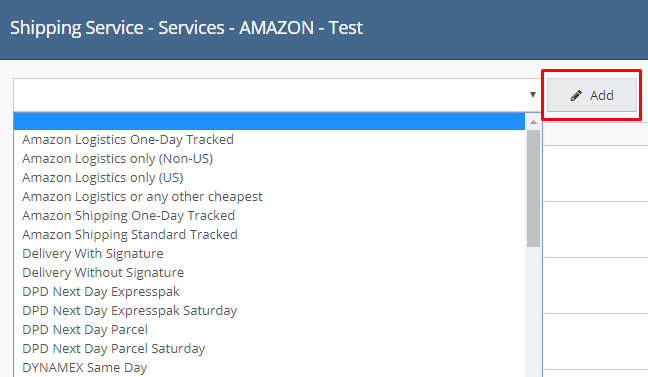Open the shipping service dropdown arrow
The width and height of the screenshot is (648, 377).
click(x=533, y=95)
